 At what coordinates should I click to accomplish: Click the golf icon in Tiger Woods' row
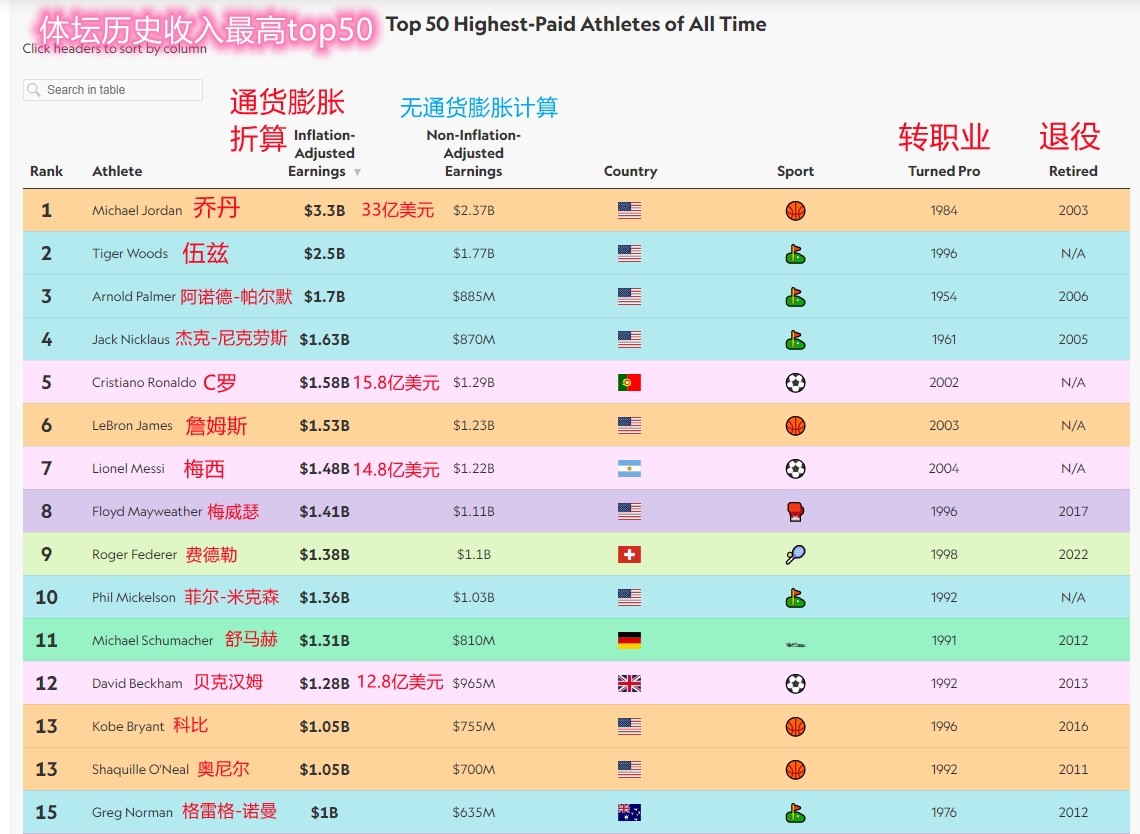click(795, 254)
